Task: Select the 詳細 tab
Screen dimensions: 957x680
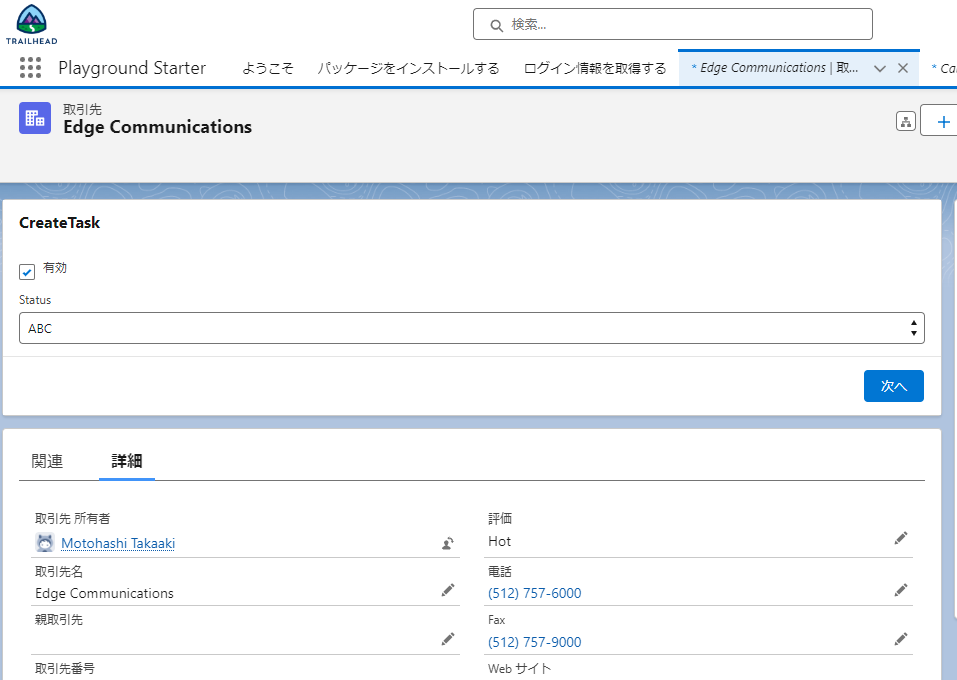Action: point(127,461)
